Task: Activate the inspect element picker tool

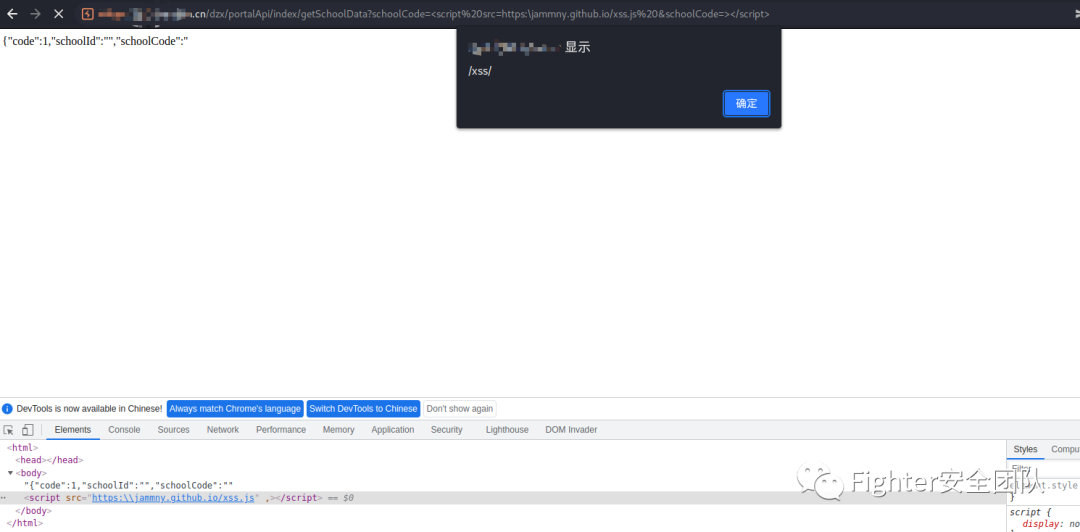Action: (x=9, y=430)
